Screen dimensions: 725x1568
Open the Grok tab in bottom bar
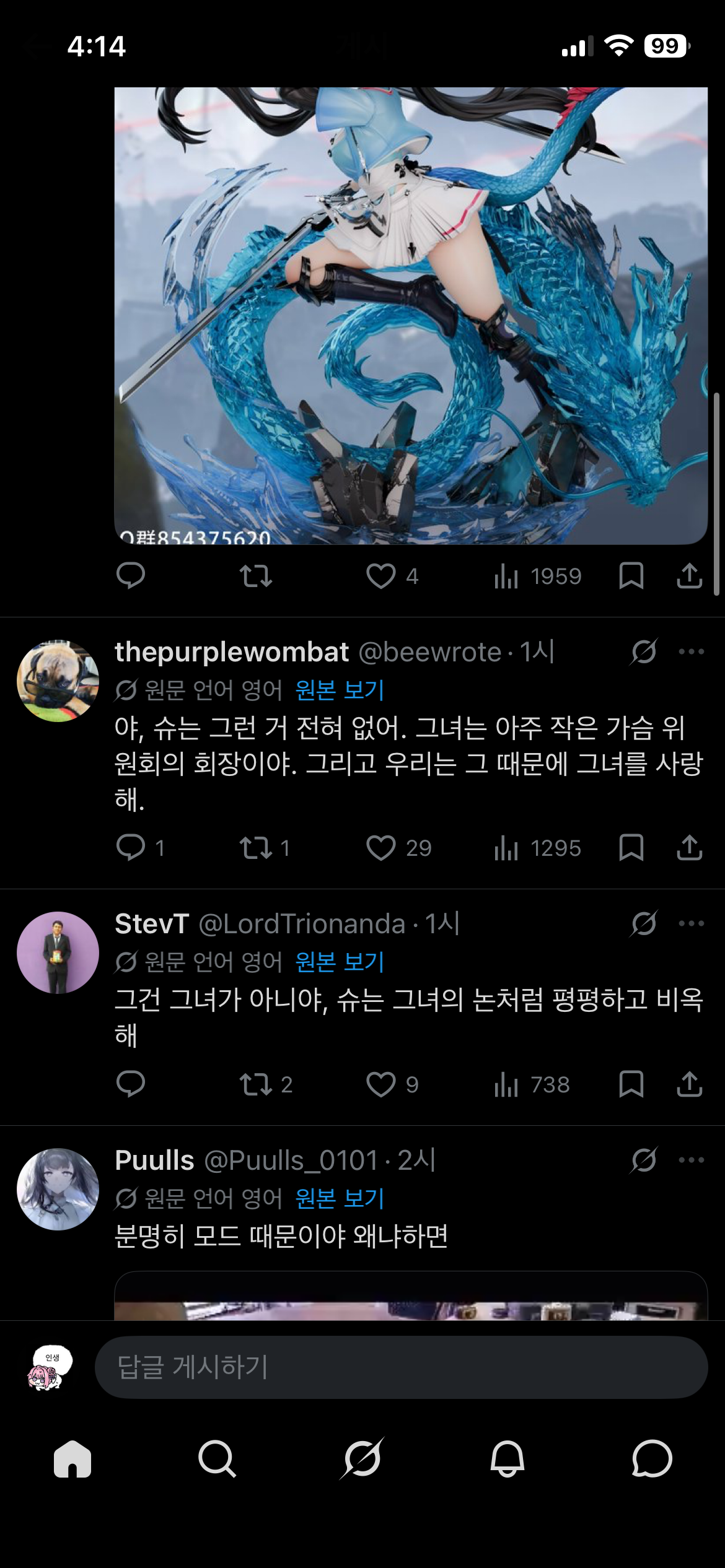(x=362, y=1458)
